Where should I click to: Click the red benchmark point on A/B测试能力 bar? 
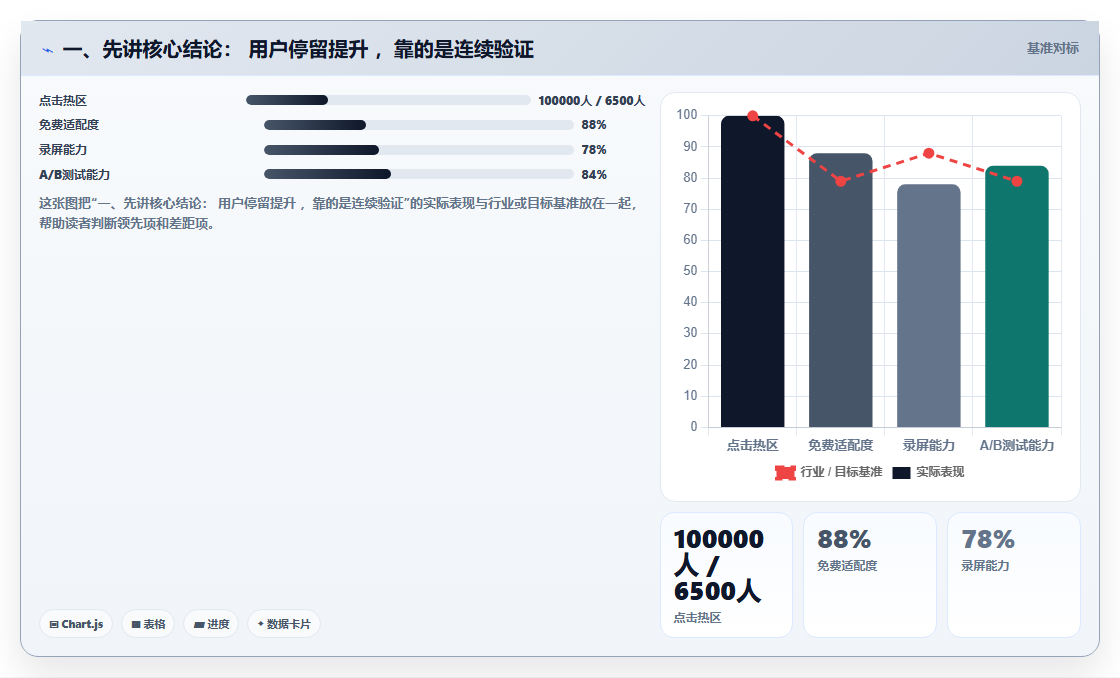tap(1017, 181)
